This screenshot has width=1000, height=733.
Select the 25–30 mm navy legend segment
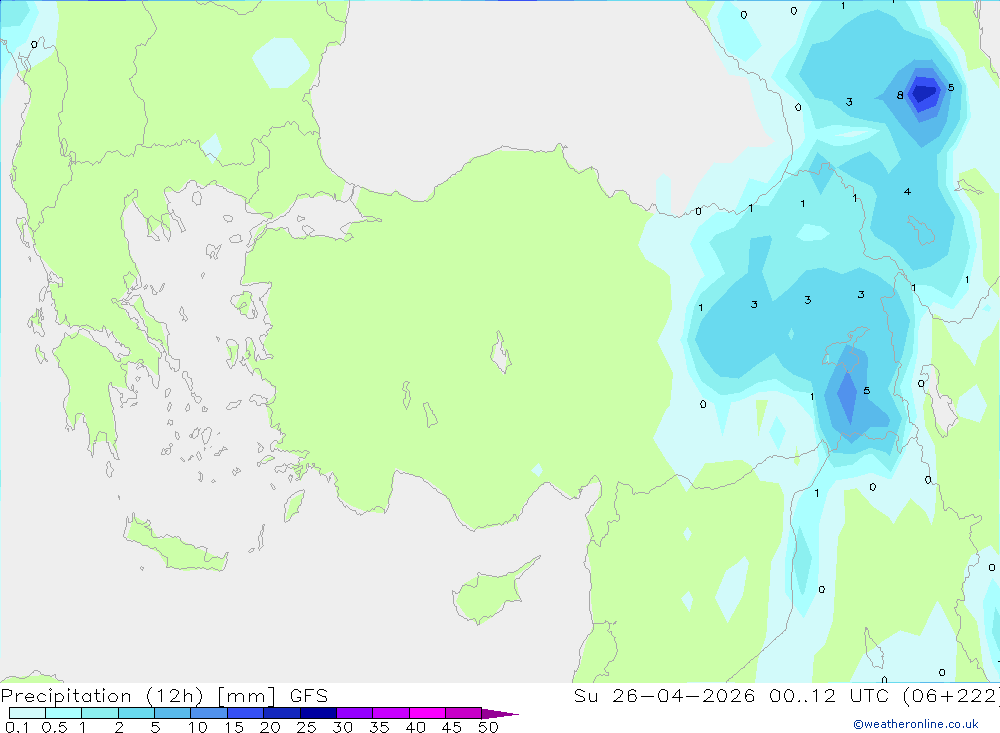[318, 713]
